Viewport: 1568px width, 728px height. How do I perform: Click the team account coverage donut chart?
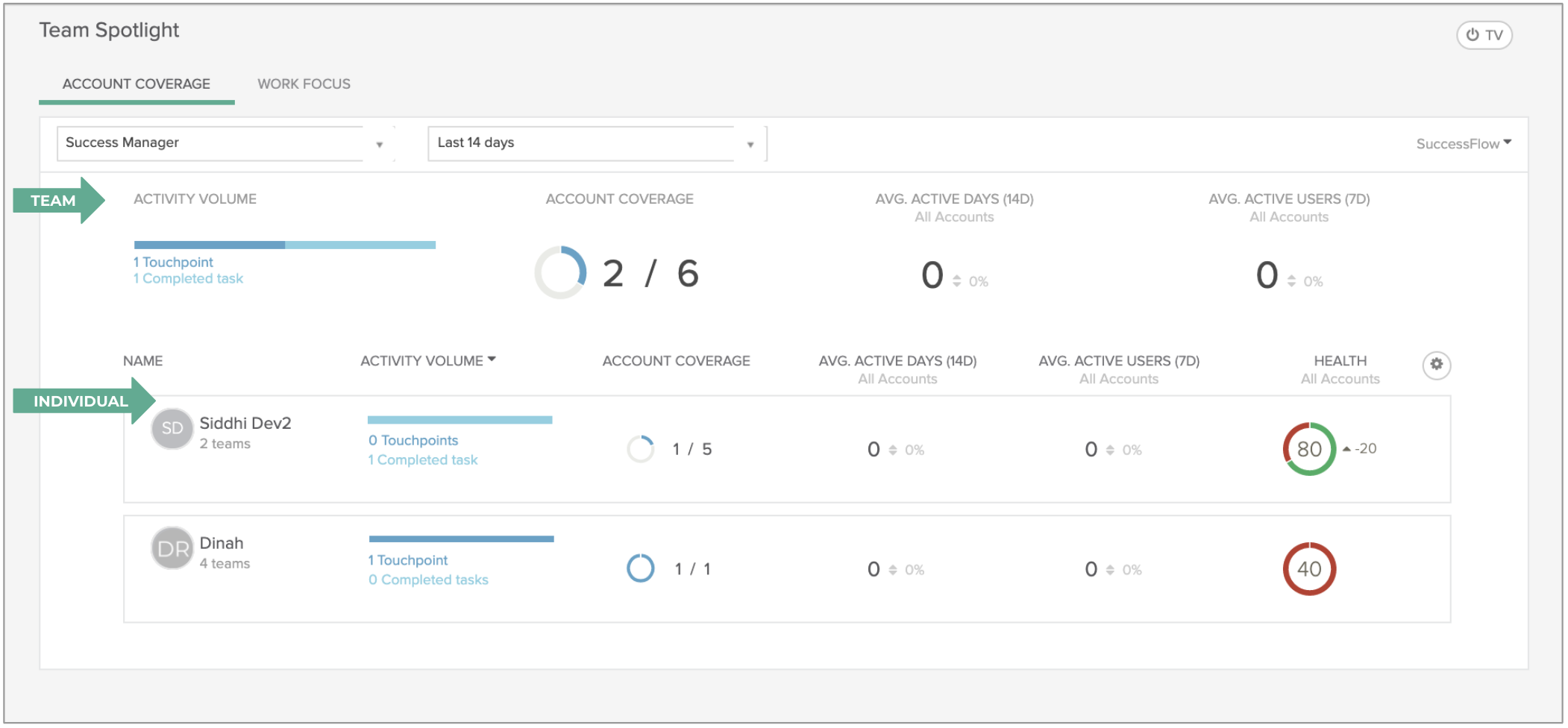tap(561, 273)
